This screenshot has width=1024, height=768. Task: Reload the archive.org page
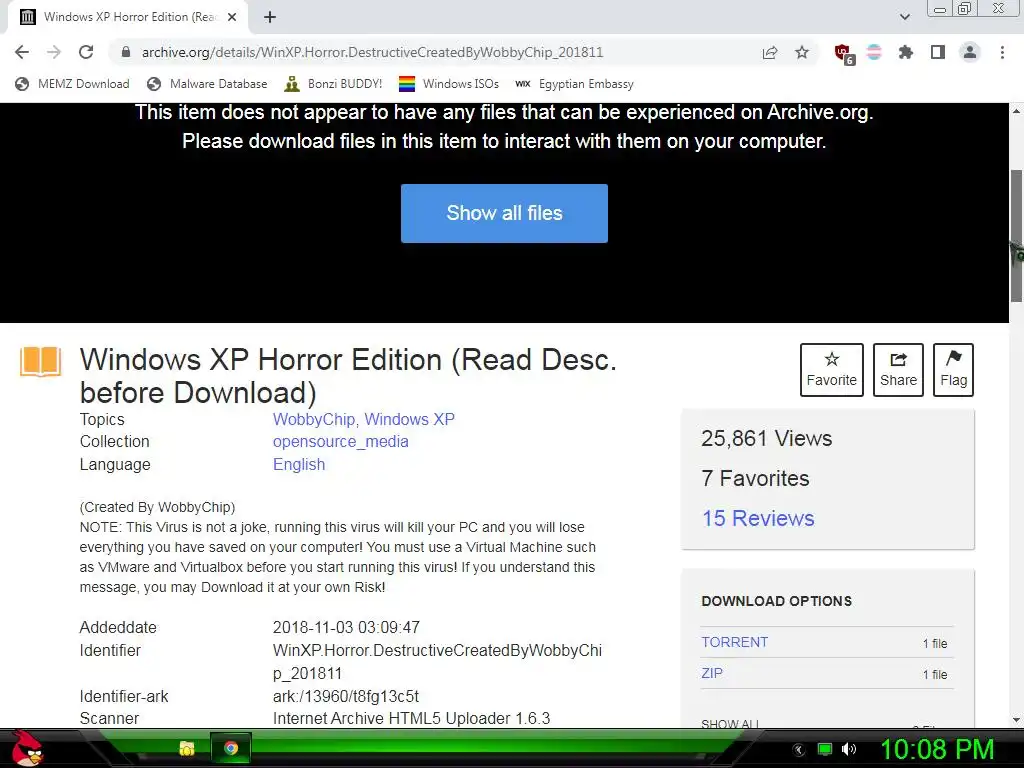point(86,52)
